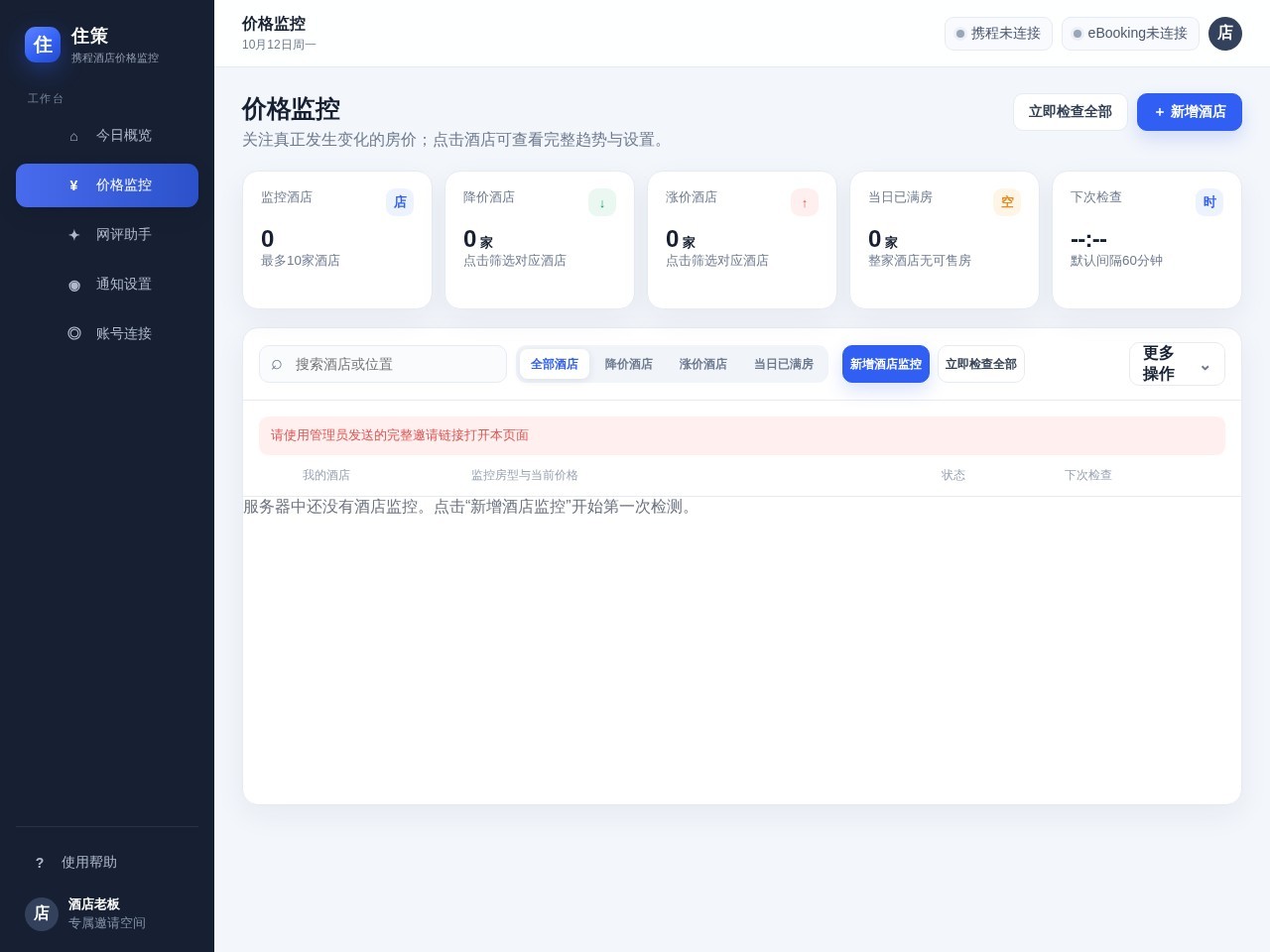
Task: Click the sparkle icon beside 网评助手
Action: point(73,235)
